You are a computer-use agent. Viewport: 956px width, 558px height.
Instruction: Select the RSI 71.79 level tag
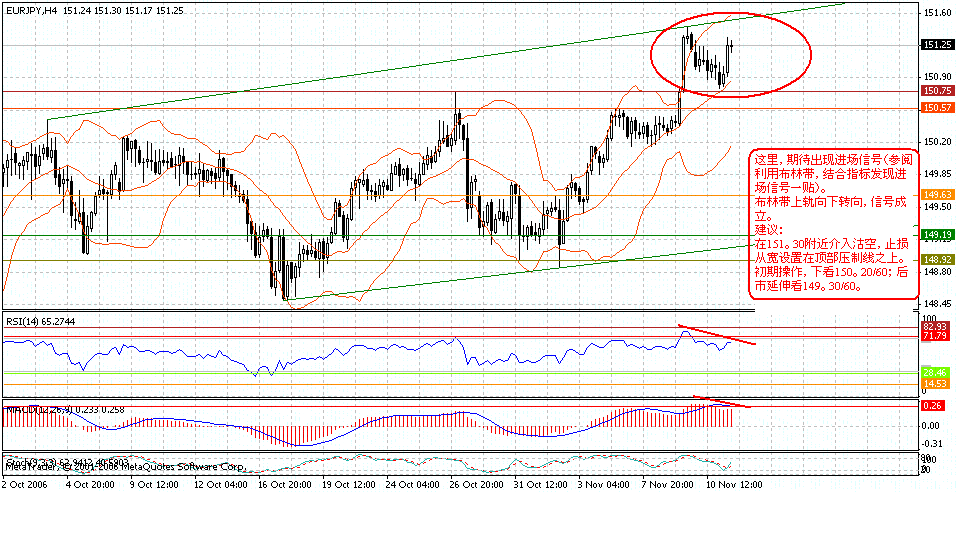(x=935, y=336)
